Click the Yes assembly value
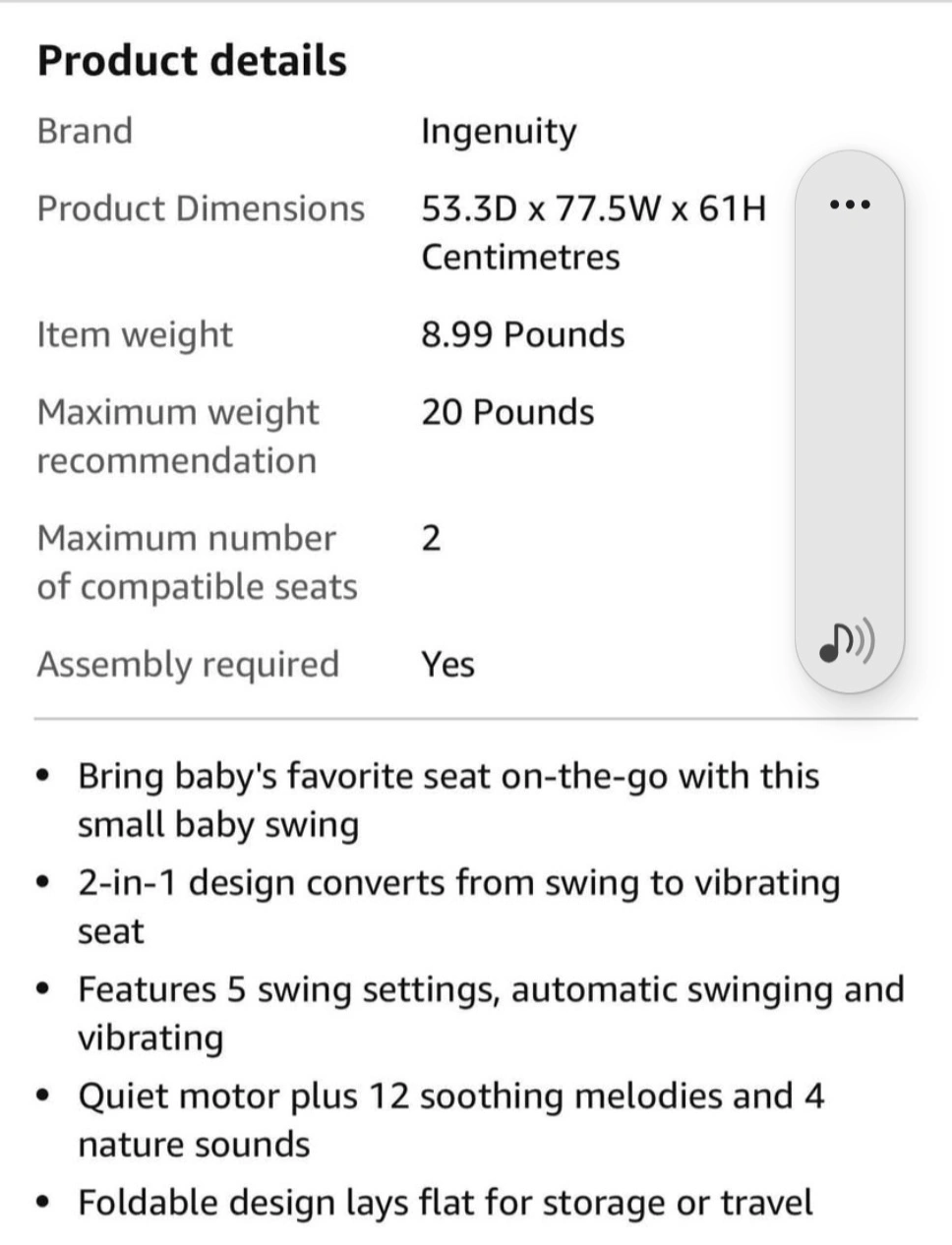 pos(447,665)
